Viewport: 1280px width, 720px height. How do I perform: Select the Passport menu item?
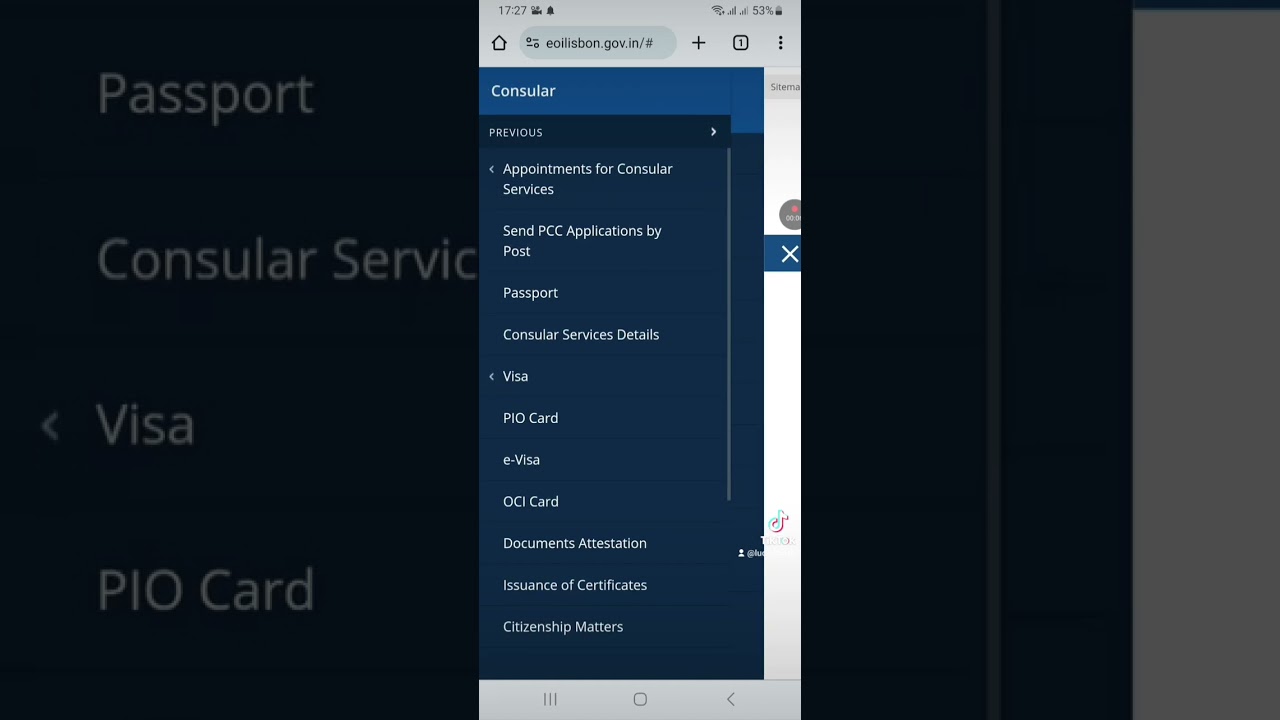pos(530,293)
